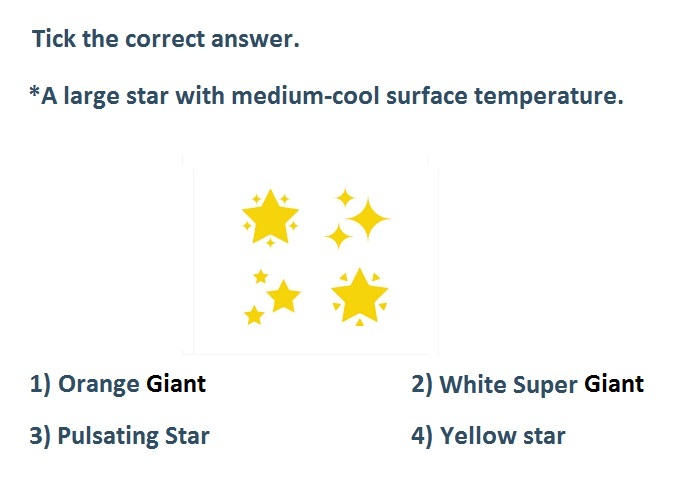The image size is (700, 500).
Task: Select the White Super Giant option
Action: coord(528,384)
